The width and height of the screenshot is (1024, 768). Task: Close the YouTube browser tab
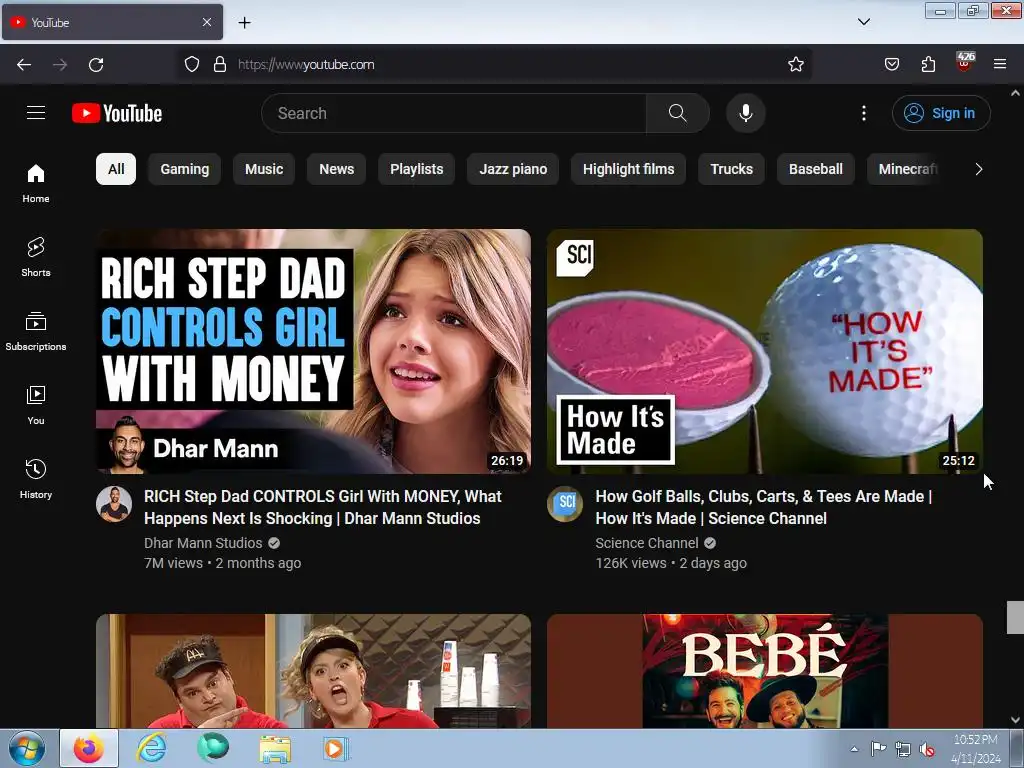pos(207,22)
